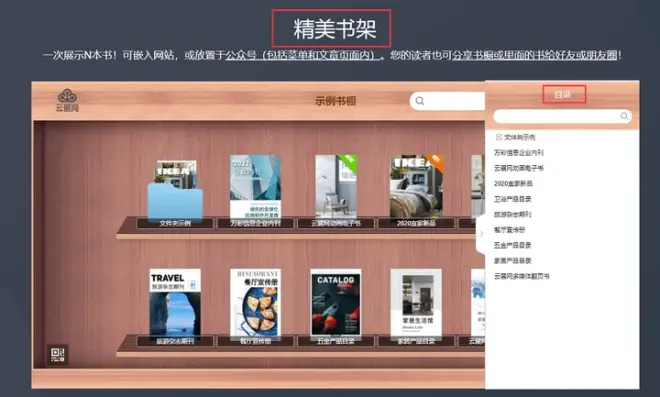Select 云展网动画电子书 in the catalog list
The image size is (660, 397).
point(519,168)
